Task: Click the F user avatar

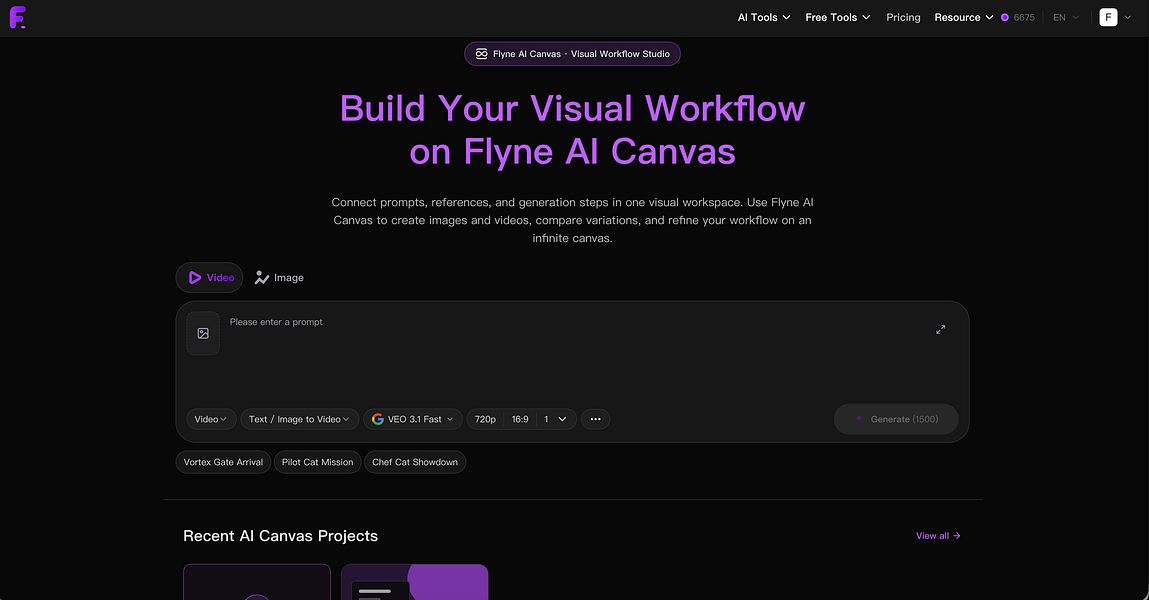Action: [1108, 18]
